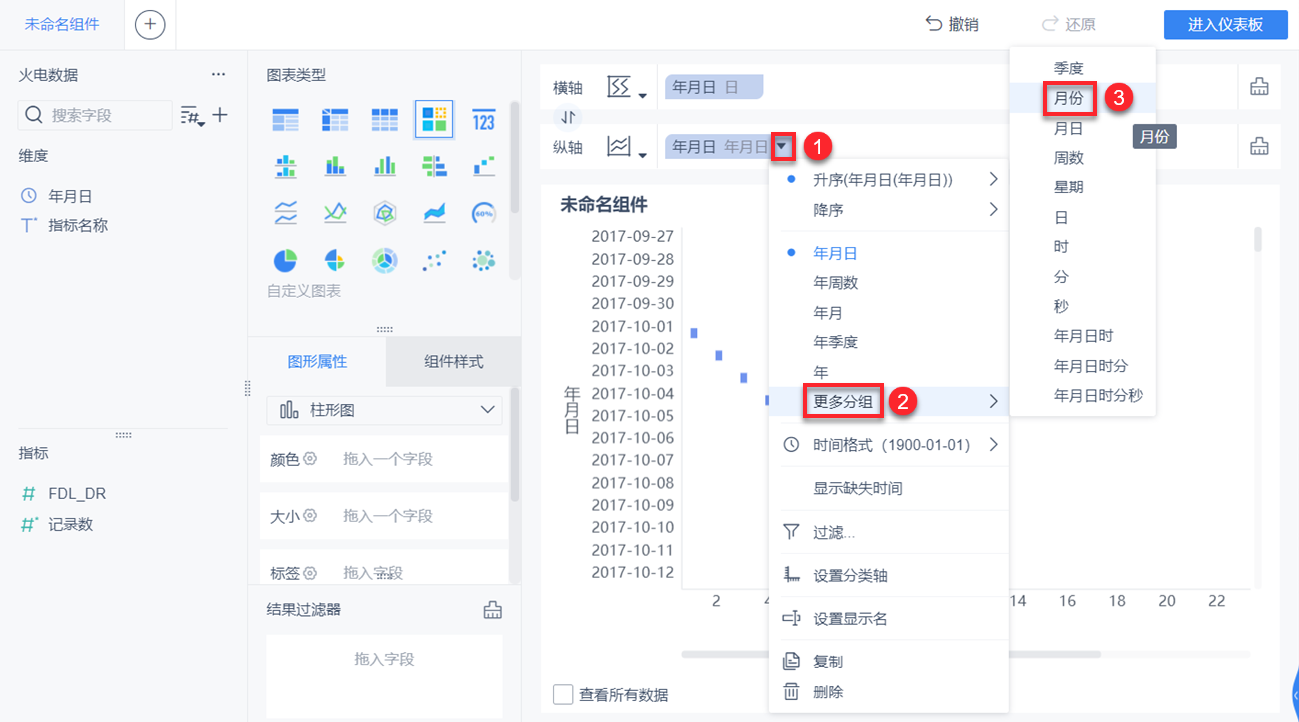Click the swap axes icon

tap(568, 118)
